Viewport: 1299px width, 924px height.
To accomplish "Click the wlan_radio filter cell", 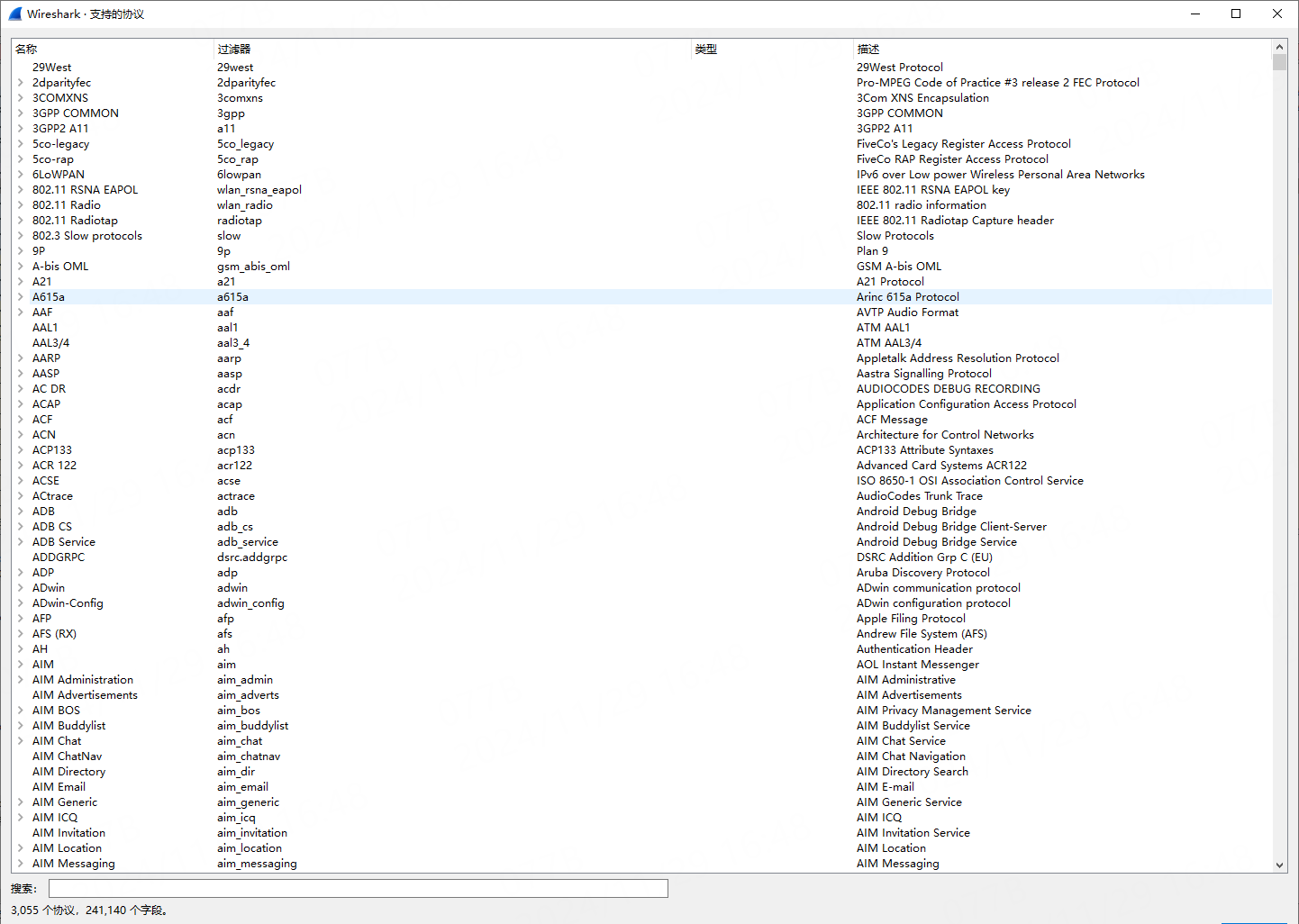I will click(x=245, y=205).
